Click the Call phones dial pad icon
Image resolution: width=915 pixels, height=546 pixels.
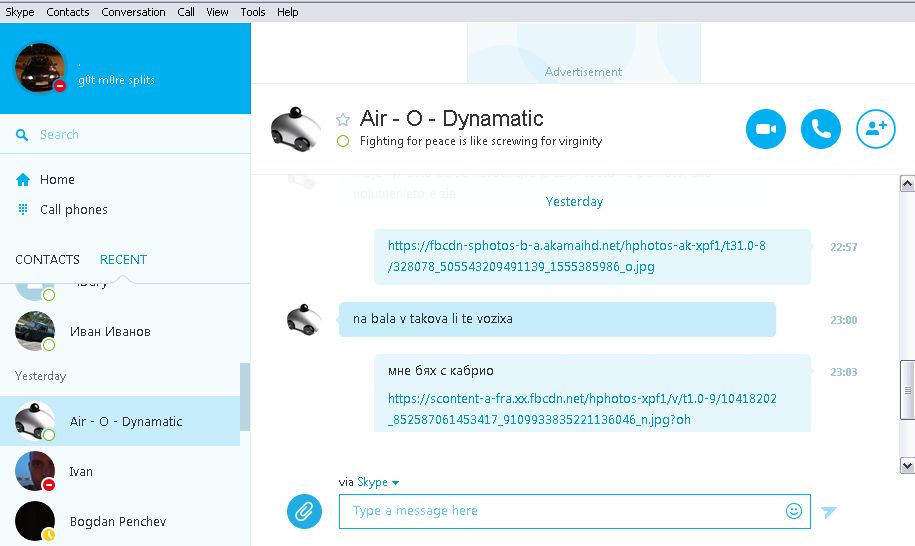coord(23,209)
